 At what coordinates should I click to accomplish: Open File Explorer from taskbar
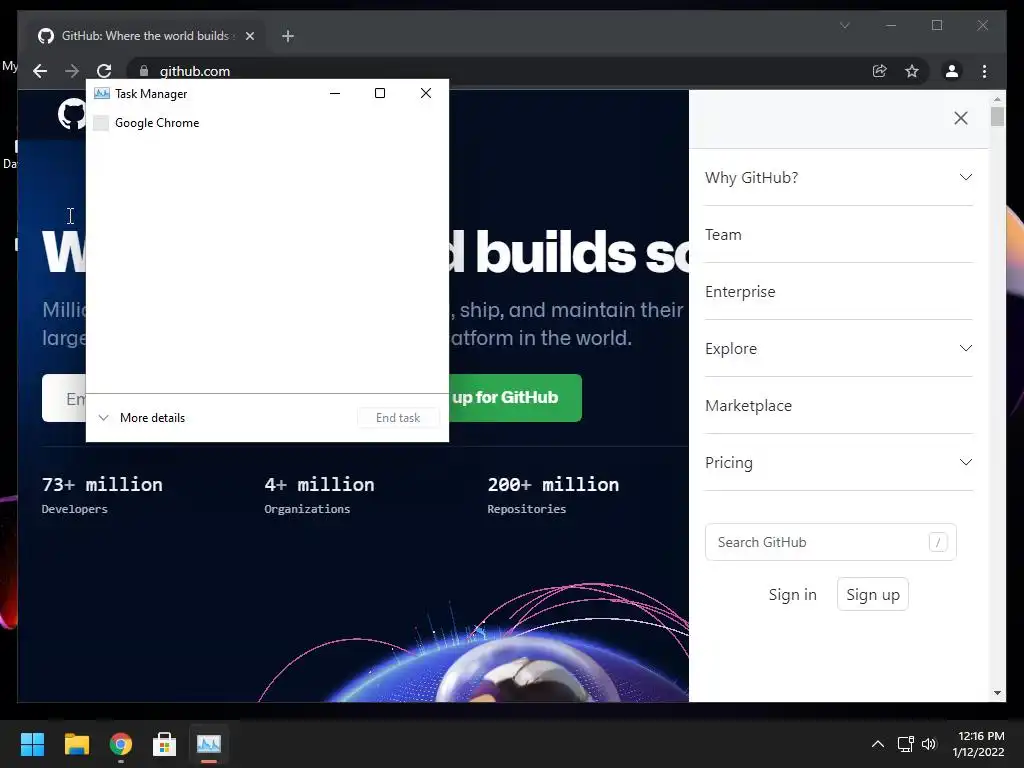click(76, 744)
